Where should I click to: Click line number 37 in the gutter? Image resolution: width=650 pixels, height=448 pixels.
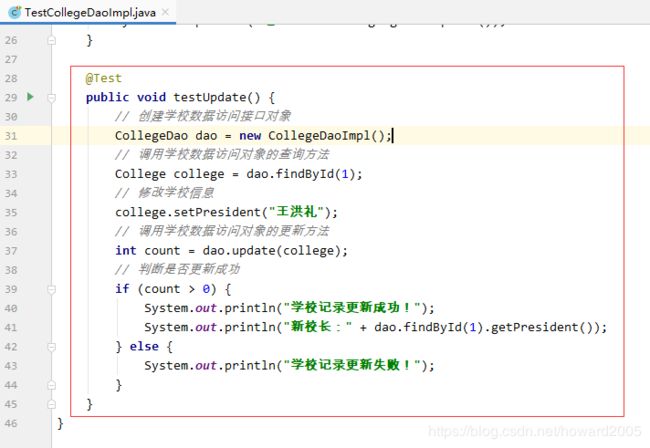coord(11,251)
